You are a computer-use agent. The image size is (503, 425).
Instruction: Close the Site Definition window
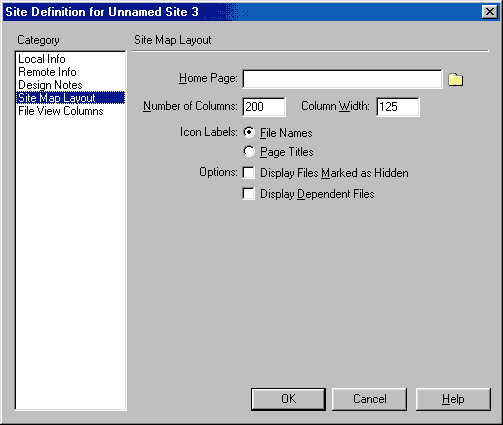click(x=490, y=12)
